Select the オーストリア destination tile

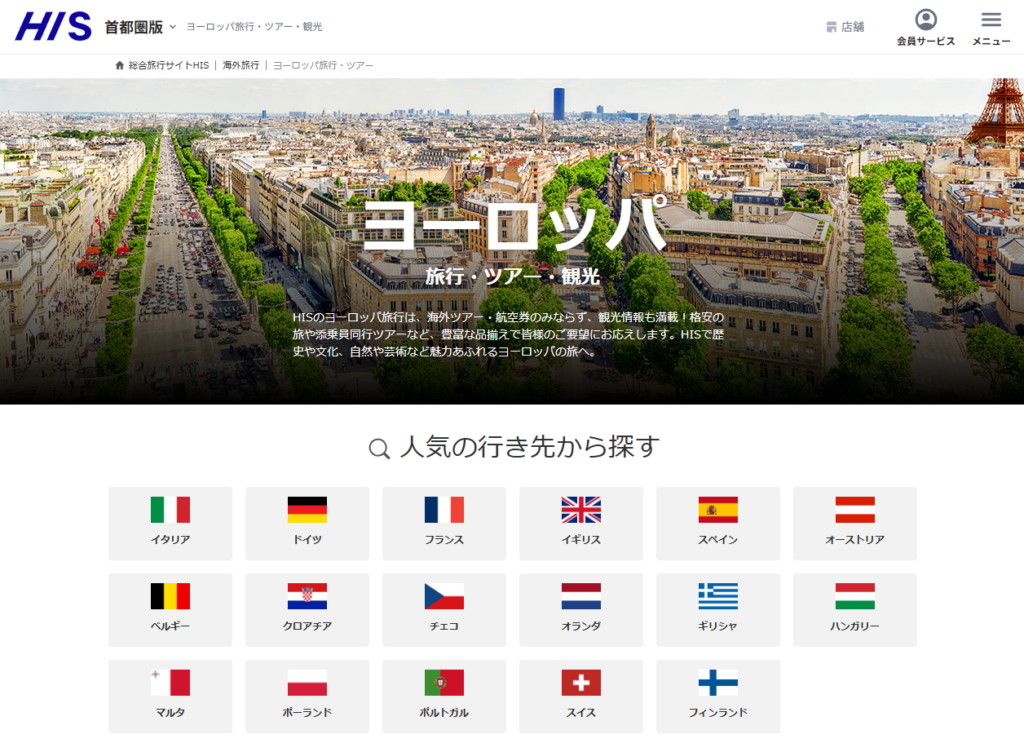pos(855,523)
